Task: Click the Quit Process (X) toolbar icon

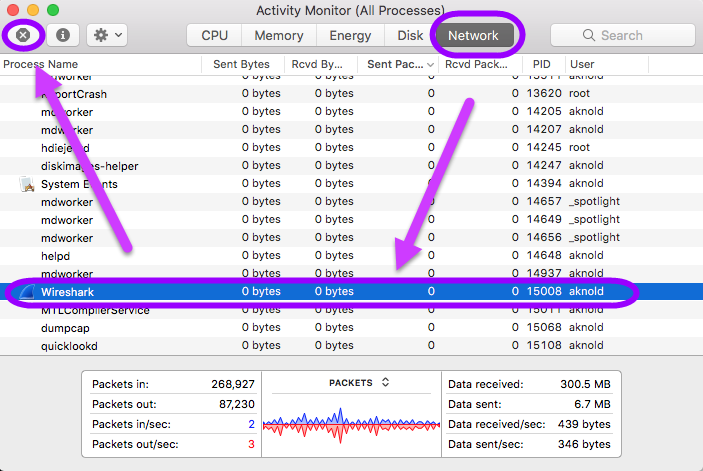Action: 23,35
